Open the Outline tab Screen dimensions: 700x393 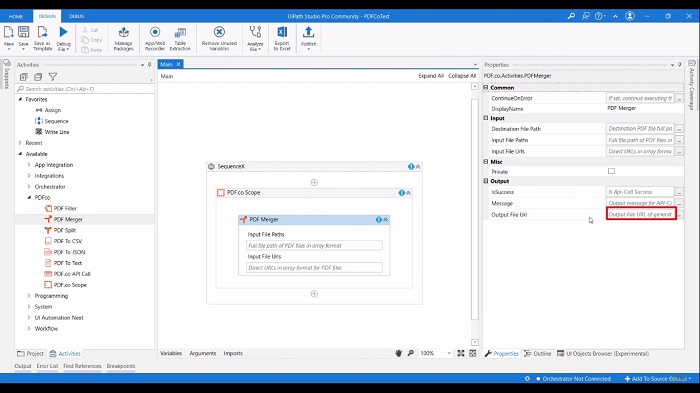[x=538, y=353]
